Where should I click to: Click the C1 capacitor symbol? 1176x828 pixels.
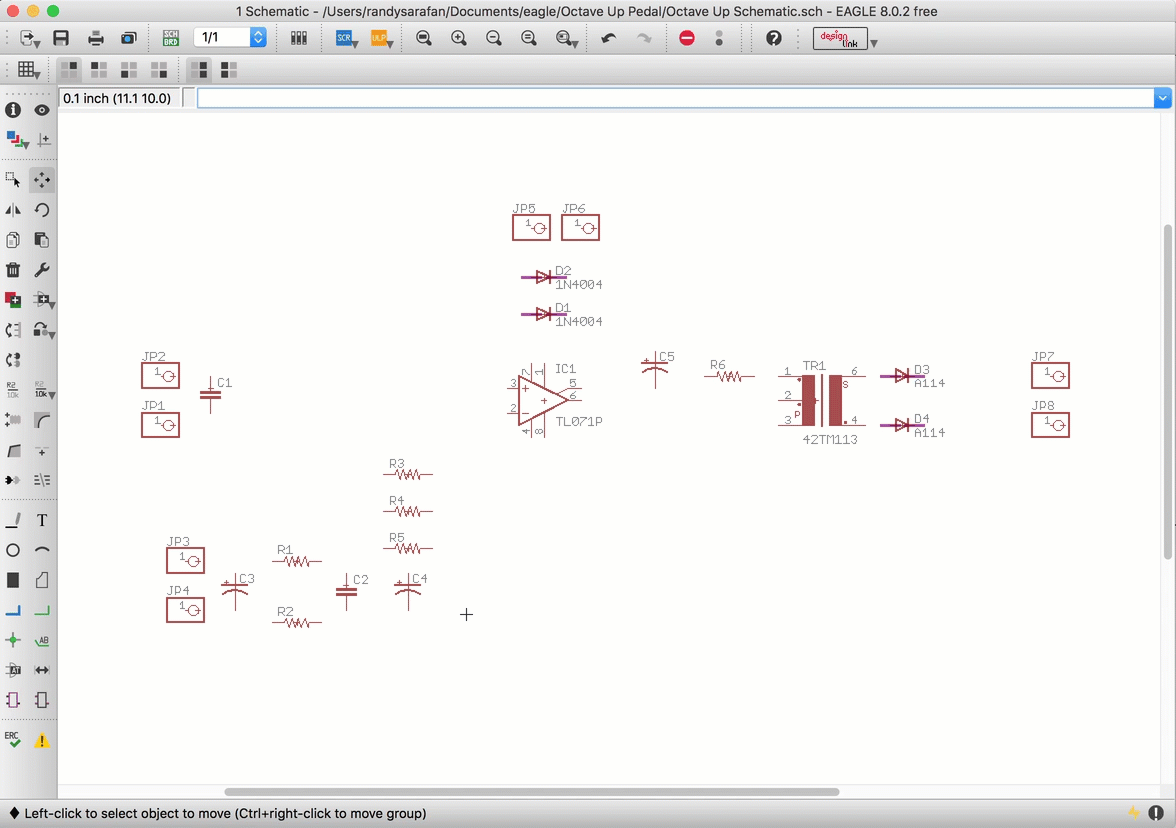211,394
